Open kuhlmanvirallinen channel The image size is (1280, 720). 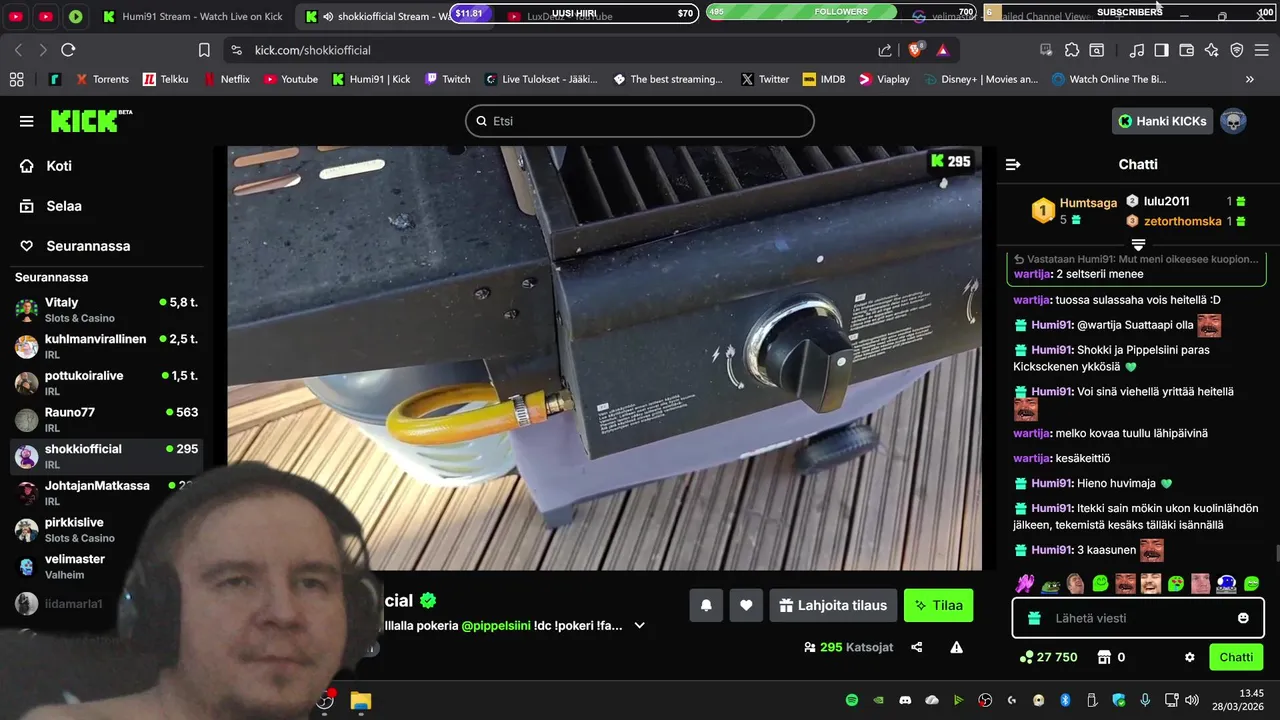107,346
